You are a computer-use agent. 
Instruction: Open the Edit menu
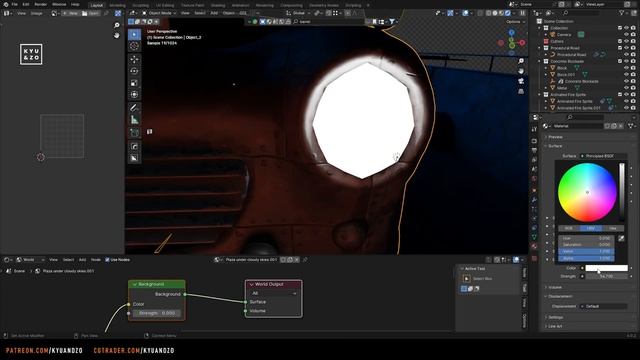(26, 4)
